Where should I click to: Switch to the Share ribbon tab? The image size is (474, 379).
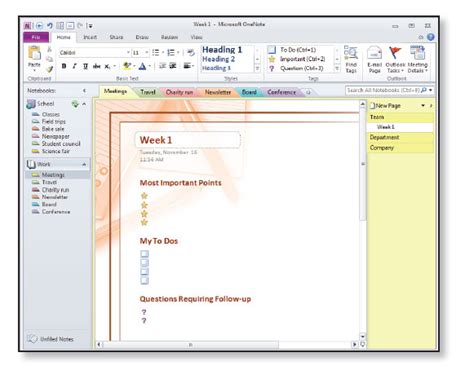[x=116, y=37]
